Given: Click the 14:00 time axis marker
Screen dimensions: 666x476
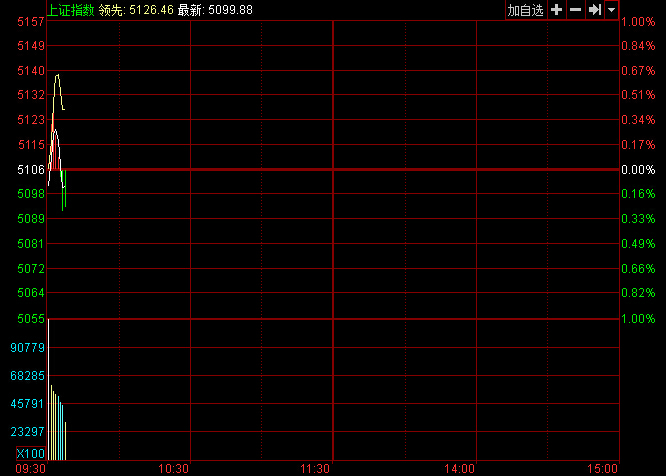Looking at the screenshot, I should [x=460, y=468].
